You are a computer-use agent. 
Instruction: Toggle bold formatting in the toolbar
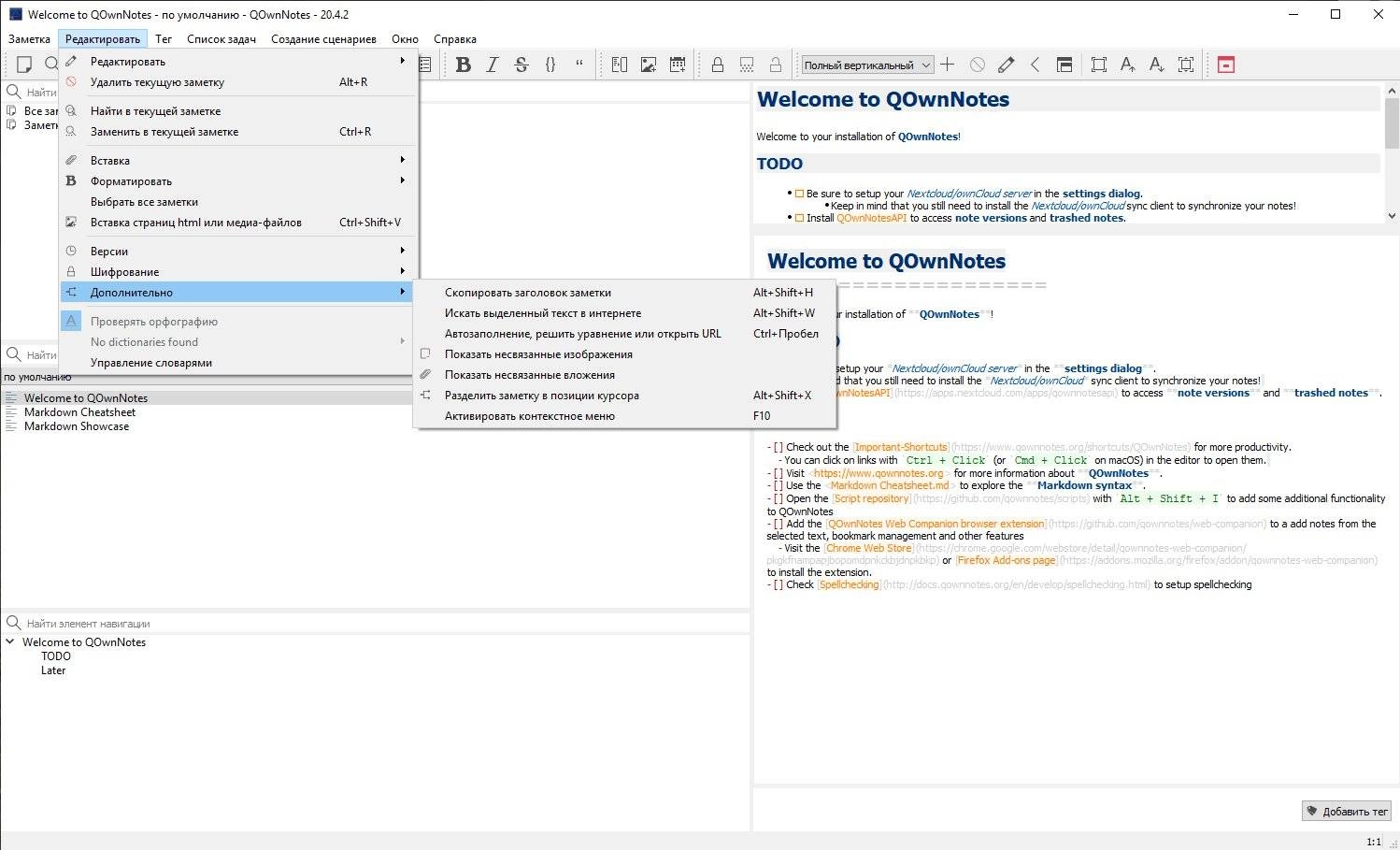tap(464, 65)
